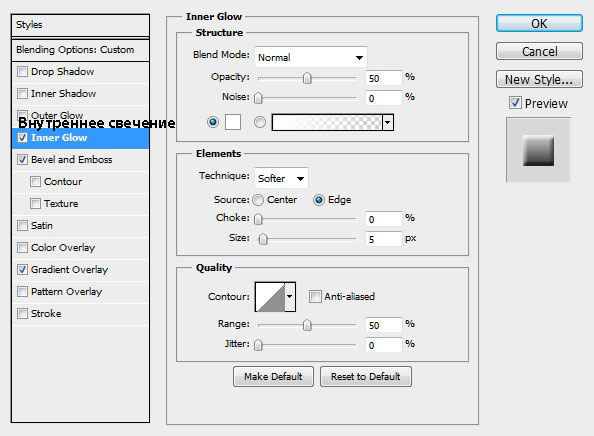Open the Bevel and Emboss settings row

tap(80, 159)
